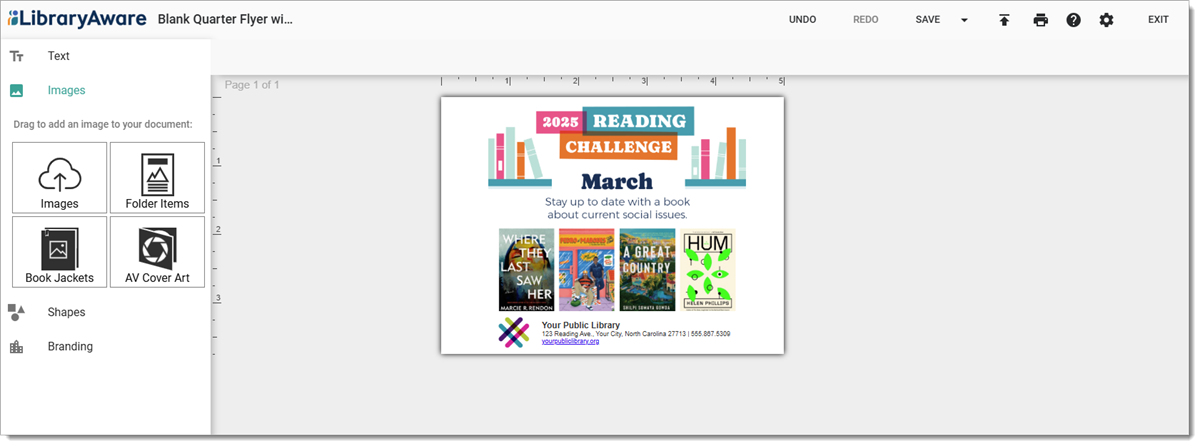
Task: Click the document title 'Blank Quarter Flyer wi...'
Action: pos(225,19)
